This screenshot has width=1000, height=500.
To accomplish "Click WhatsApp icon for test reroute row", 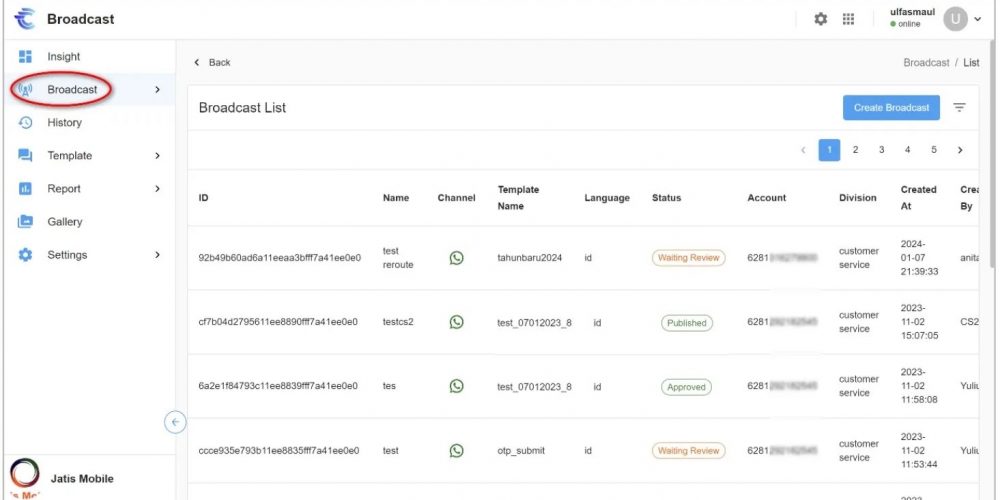I will click(x=456, y=258).
